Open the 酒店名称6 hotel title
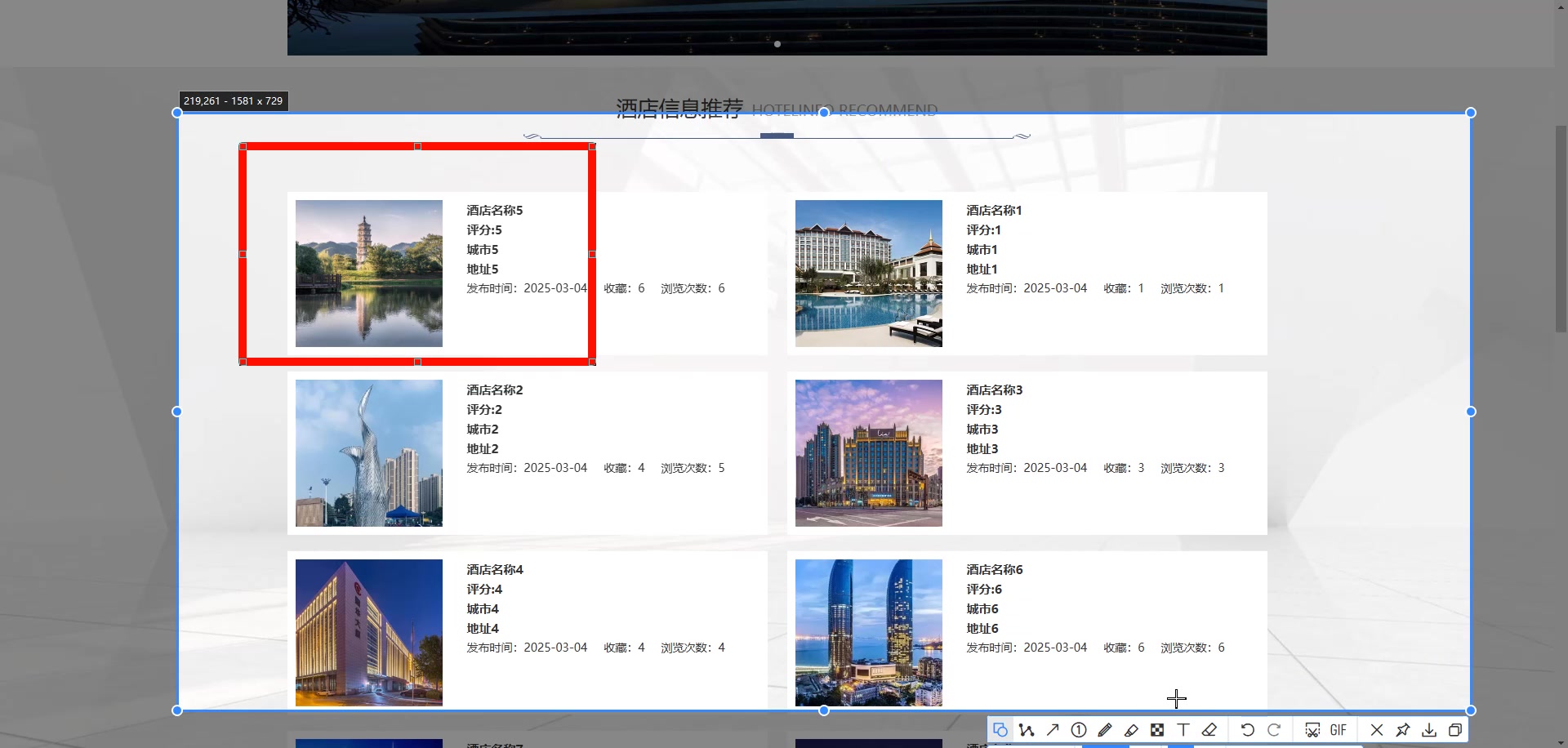Screen dimensions: 1568x748 [995, 570]
